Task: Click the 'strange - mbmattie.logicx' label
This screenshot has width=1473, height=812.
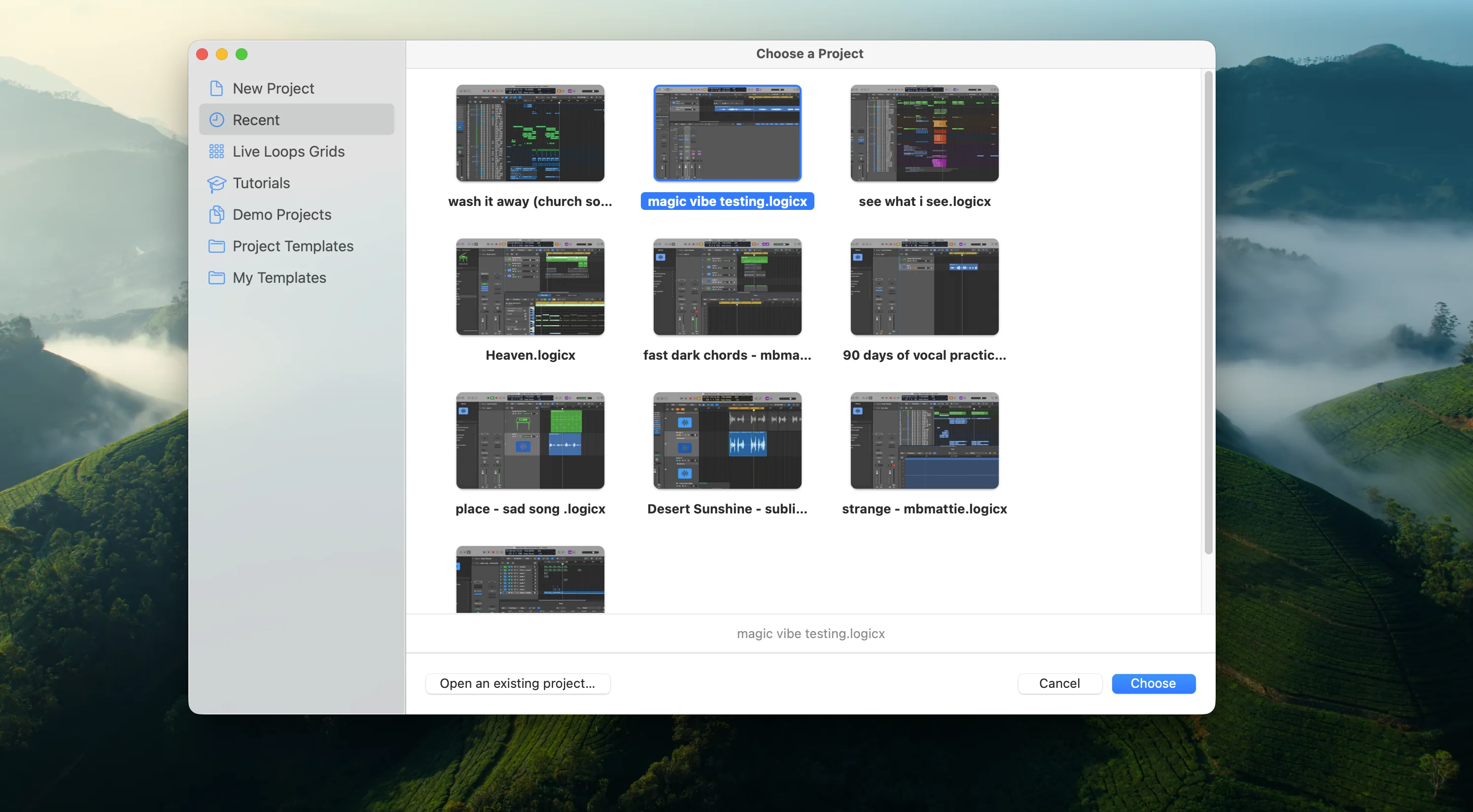Action: (925, 509)
